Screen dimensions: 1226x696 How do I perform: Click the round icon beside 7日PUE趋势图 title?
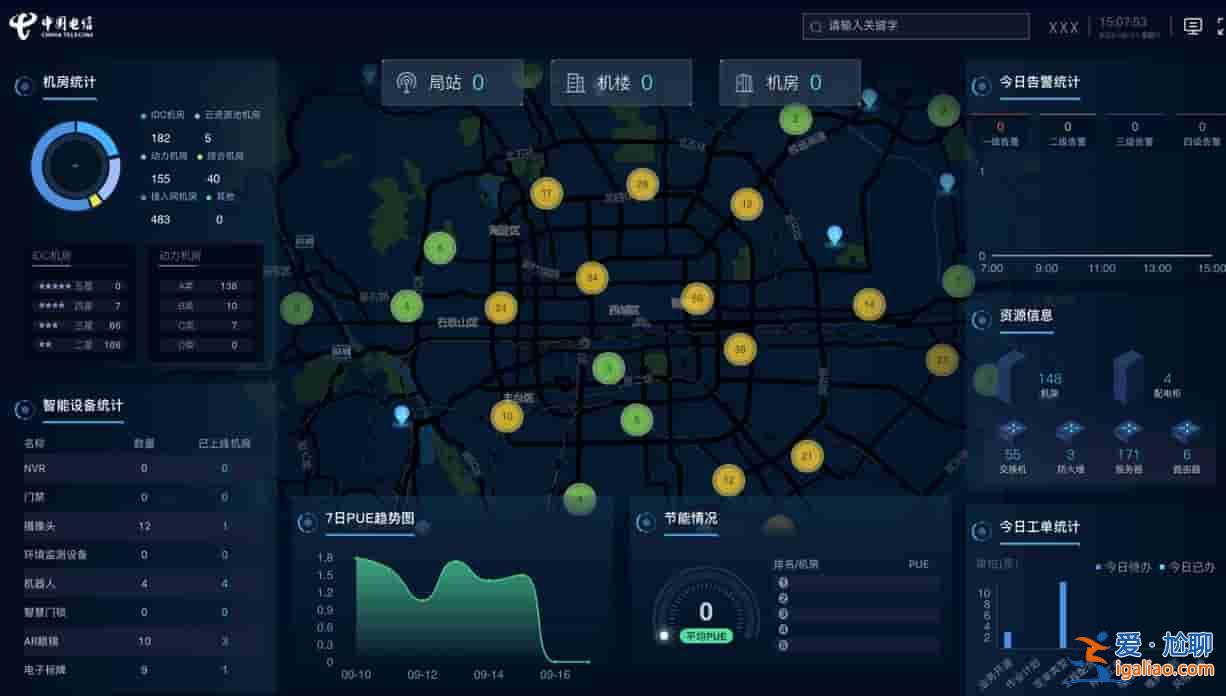click(x=307, y=522)
